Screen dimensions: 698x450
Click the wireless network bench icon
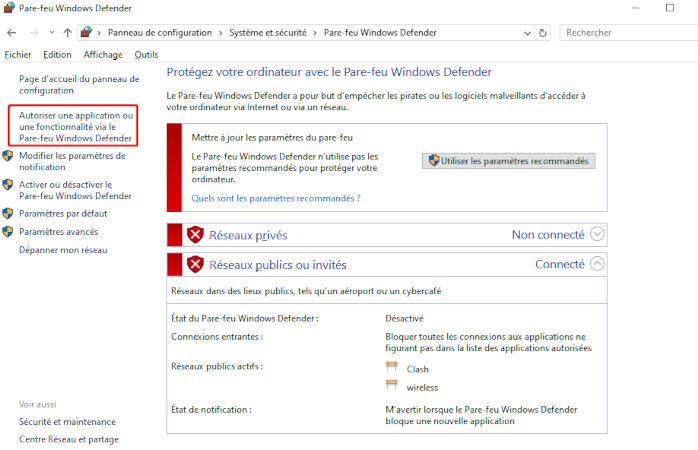pos(392,387)
